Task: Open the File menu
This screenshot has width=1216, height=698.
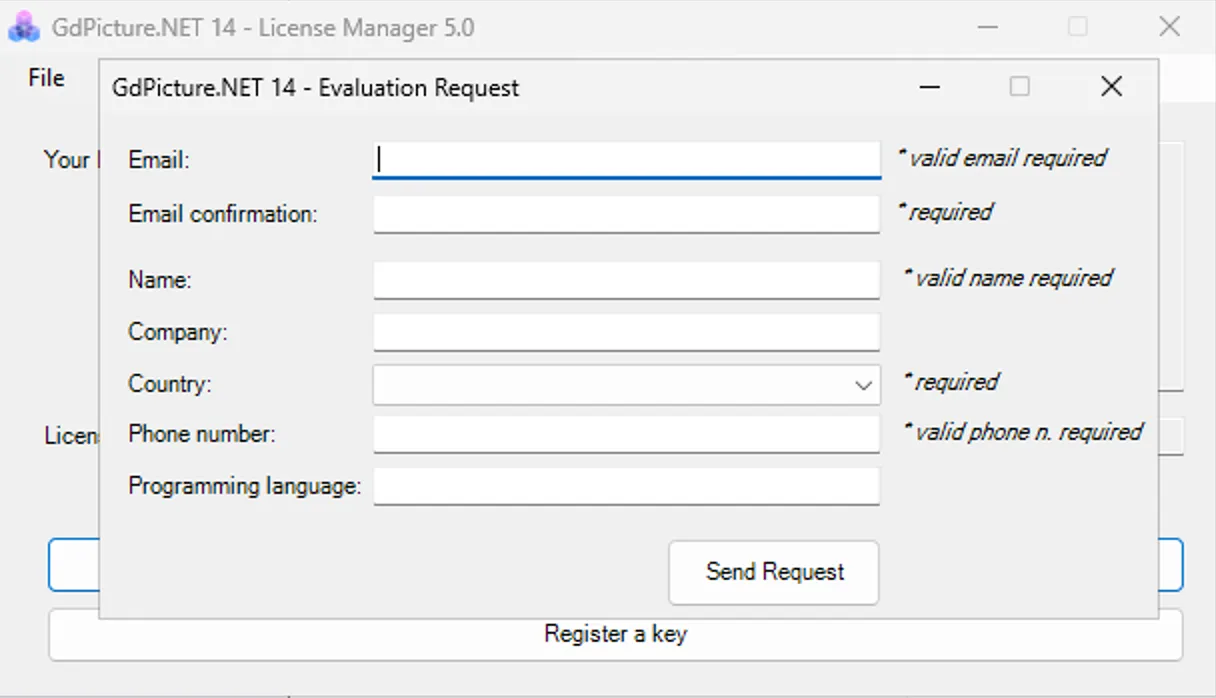Action: (46, 77)
